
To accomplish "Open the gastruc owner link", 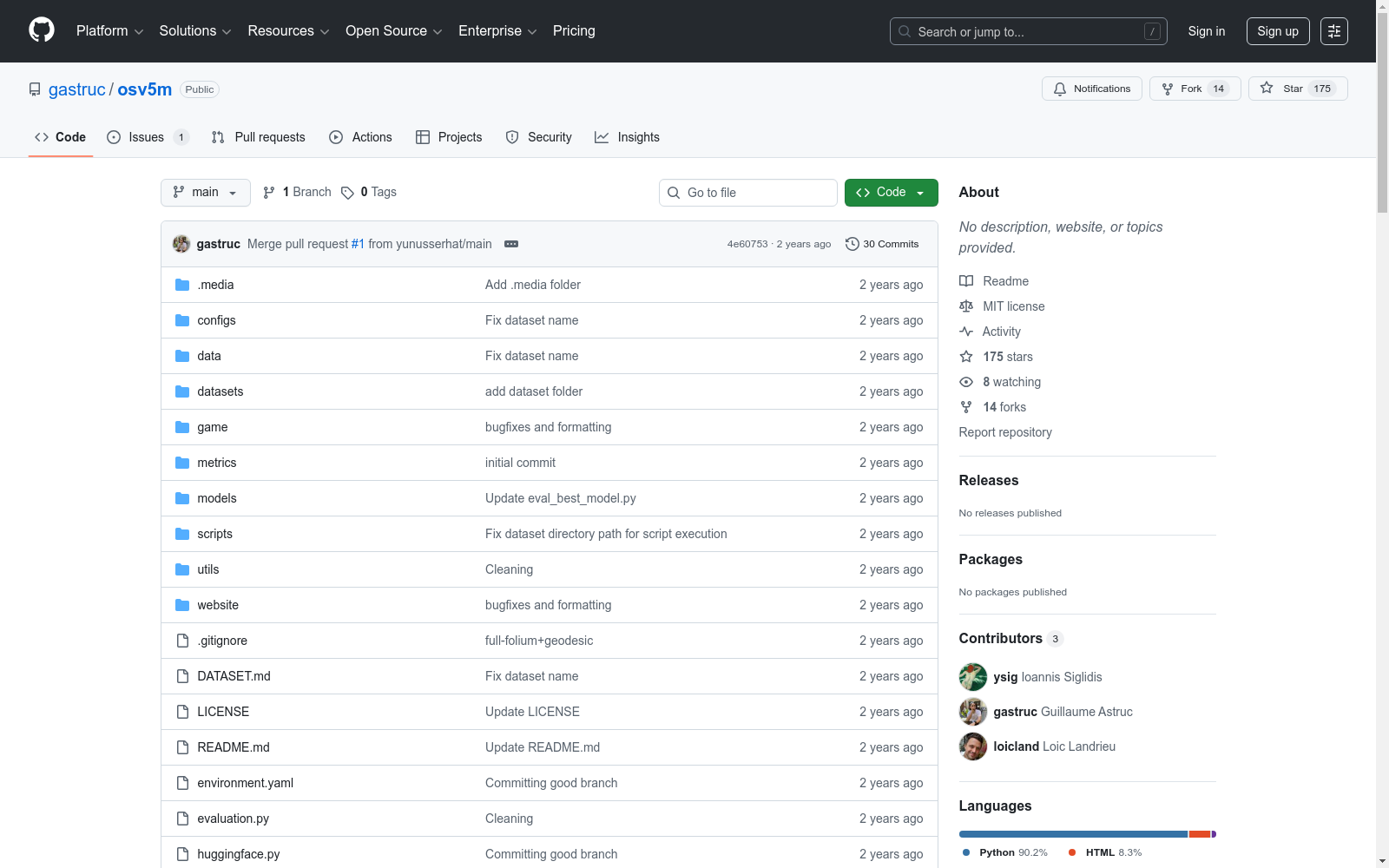I will point(76,89).
